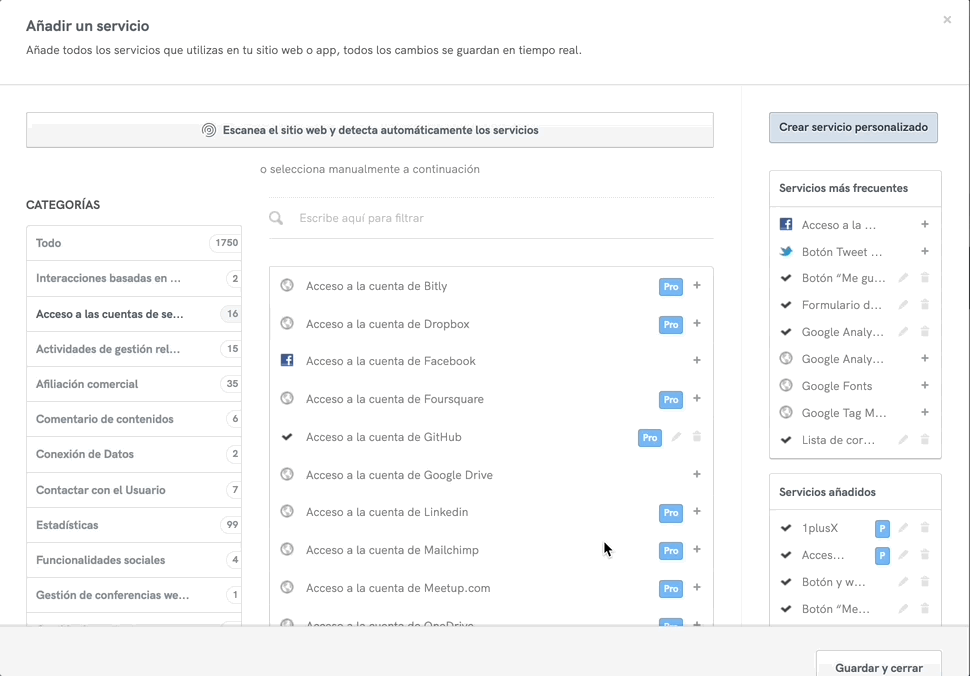Add Facebook account access with plus icon
The height and width of the screenshot is (676, 970).
coord(697,361)
